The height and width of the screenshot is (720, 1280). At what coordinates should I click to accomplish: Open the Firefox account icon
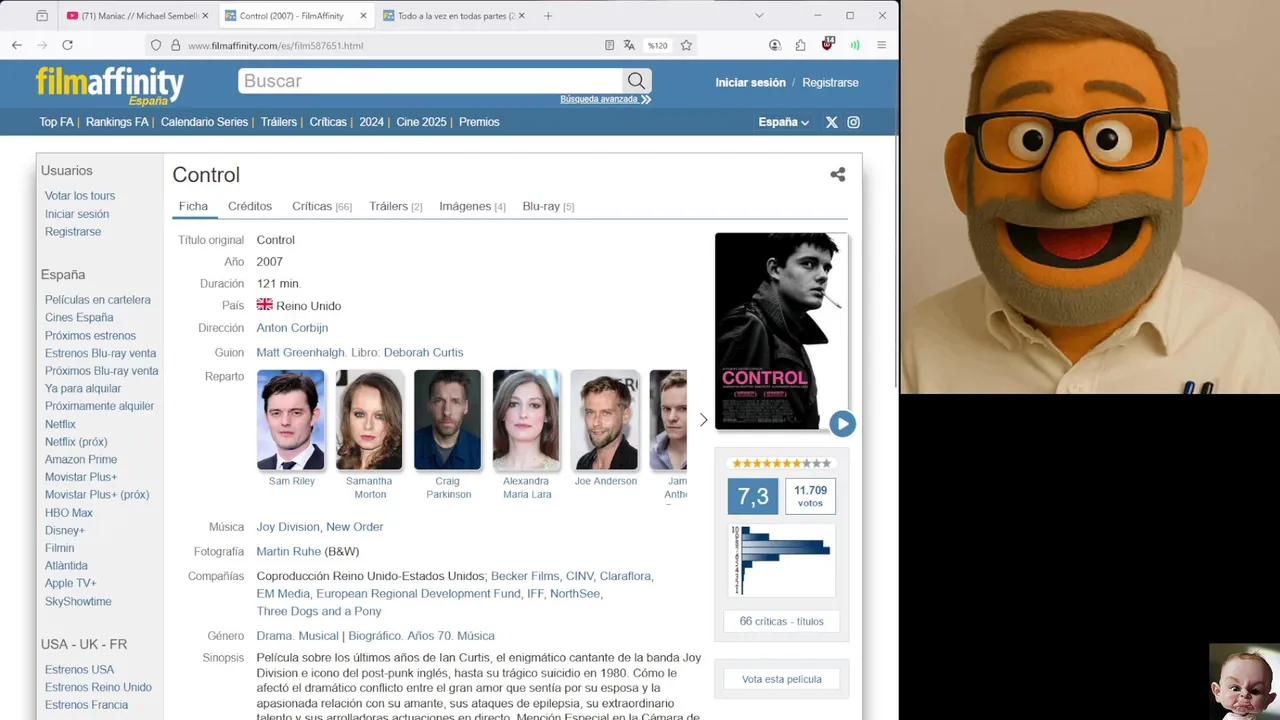pyautogui.click(x=775, y=45)
